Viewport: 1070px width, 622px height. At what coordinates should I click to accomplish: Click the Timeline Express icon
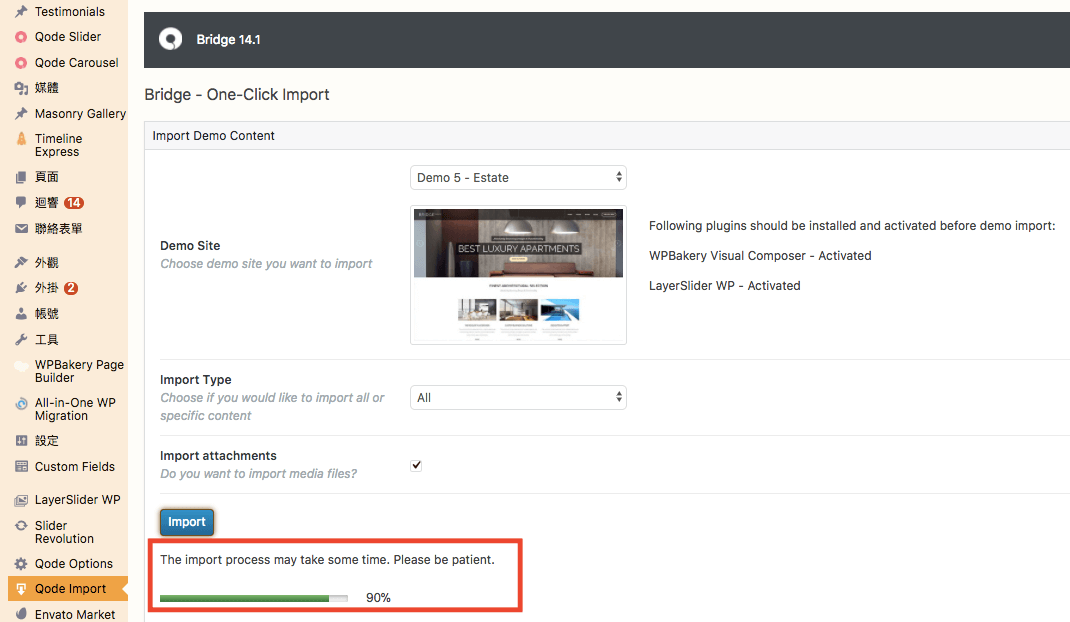(x=21, y=139)
